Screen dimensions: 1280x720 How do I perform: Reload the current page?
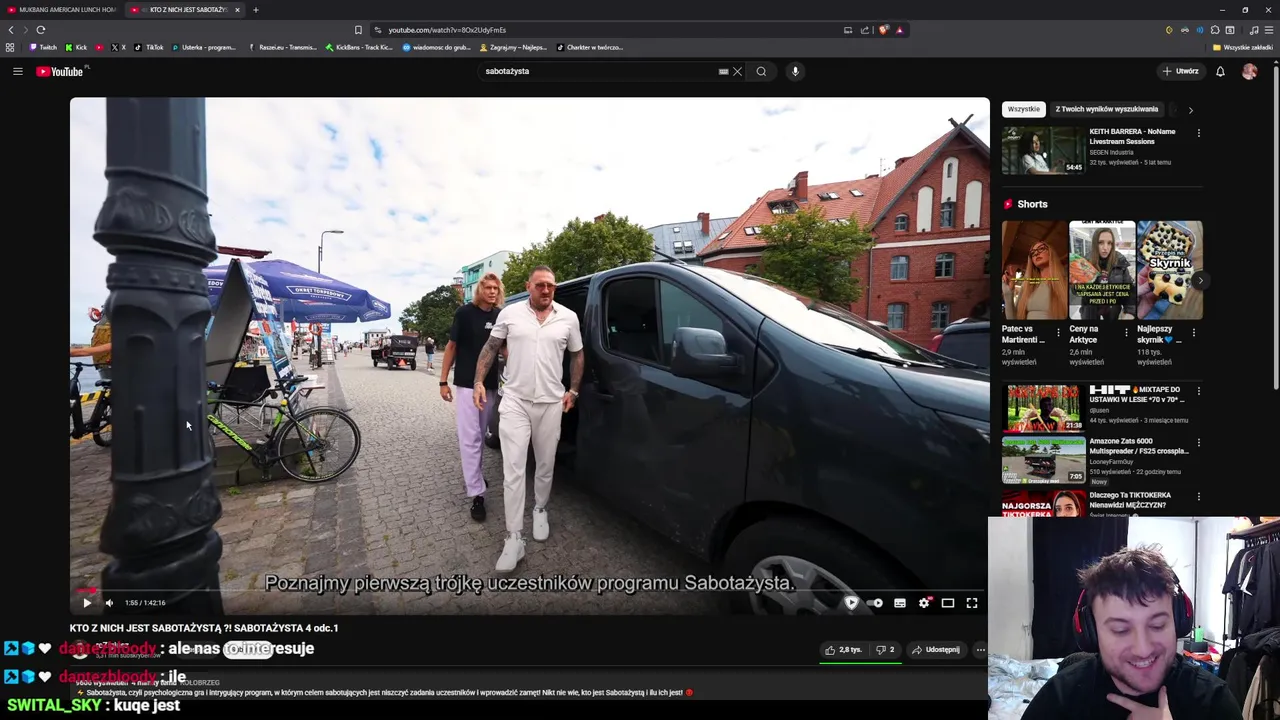coord(41,30)
